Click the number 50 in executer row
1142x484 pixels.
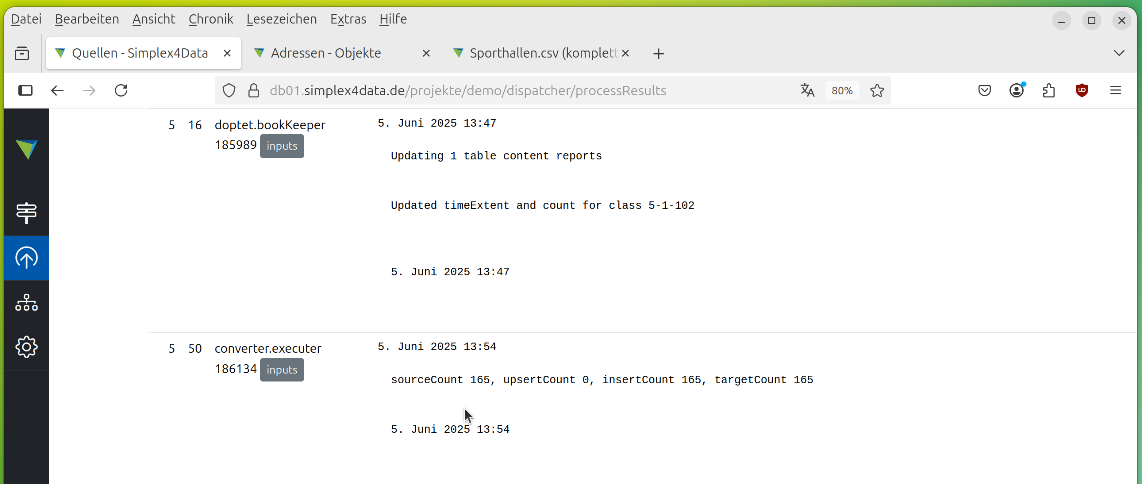pyautogui.click(x=194, y=349)
